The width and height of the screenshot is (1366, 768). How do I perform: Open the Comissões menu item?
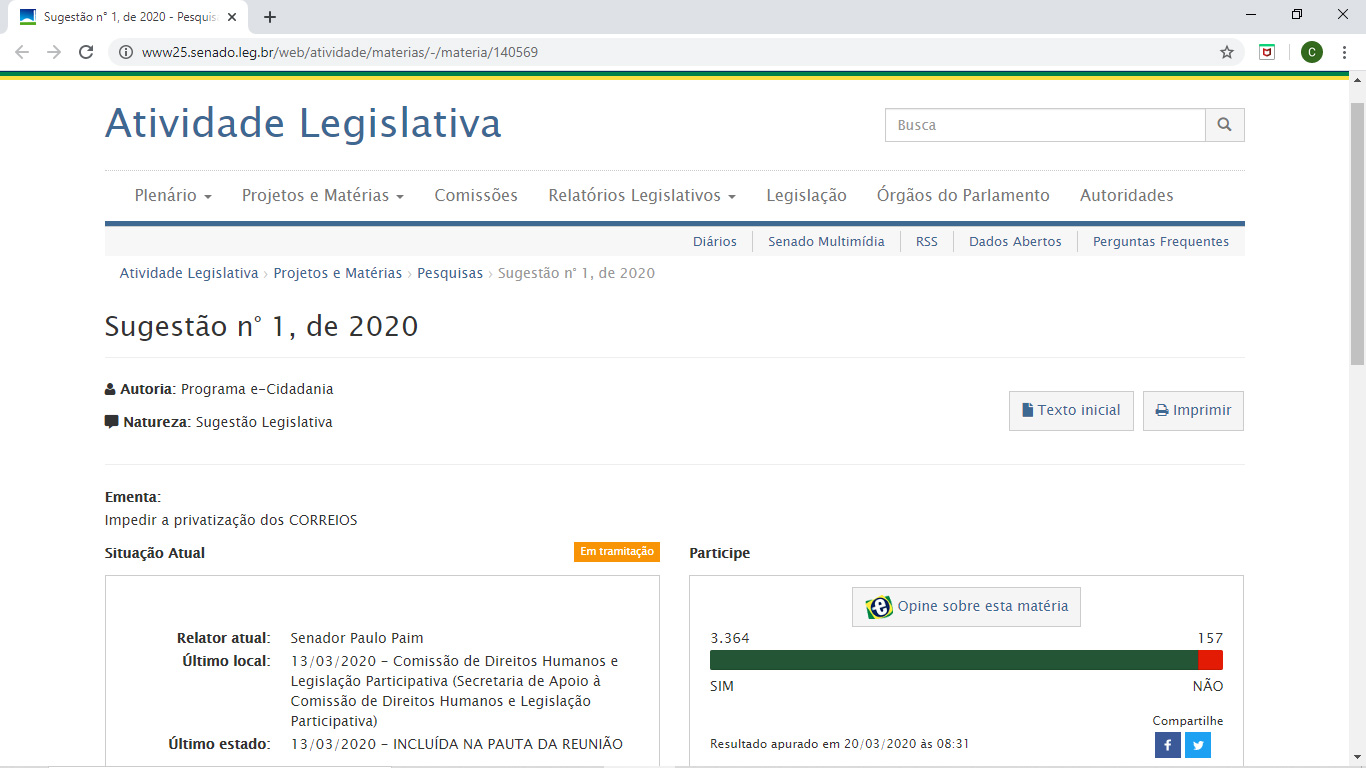pos(476,196)
